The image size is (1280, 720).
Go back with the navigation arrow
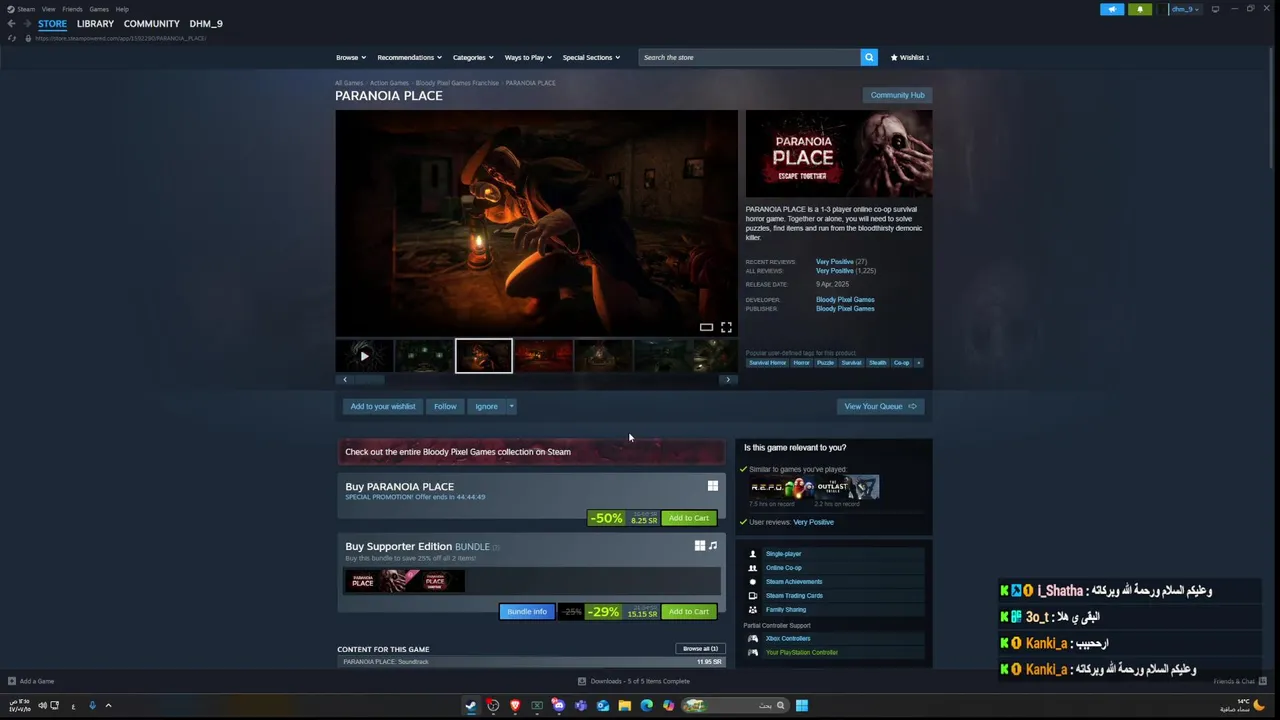(x=11, y=24)
